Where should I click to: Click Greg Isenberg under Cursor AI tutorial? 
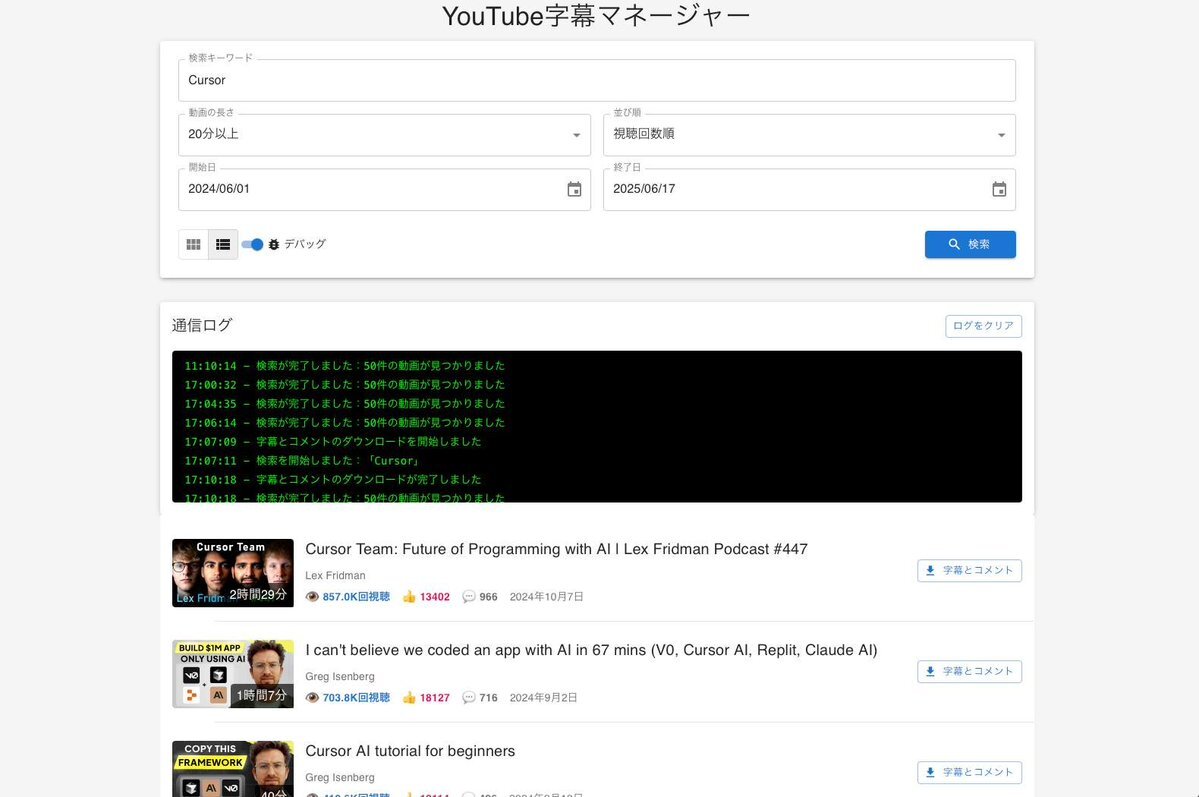[x=340, y=777]
